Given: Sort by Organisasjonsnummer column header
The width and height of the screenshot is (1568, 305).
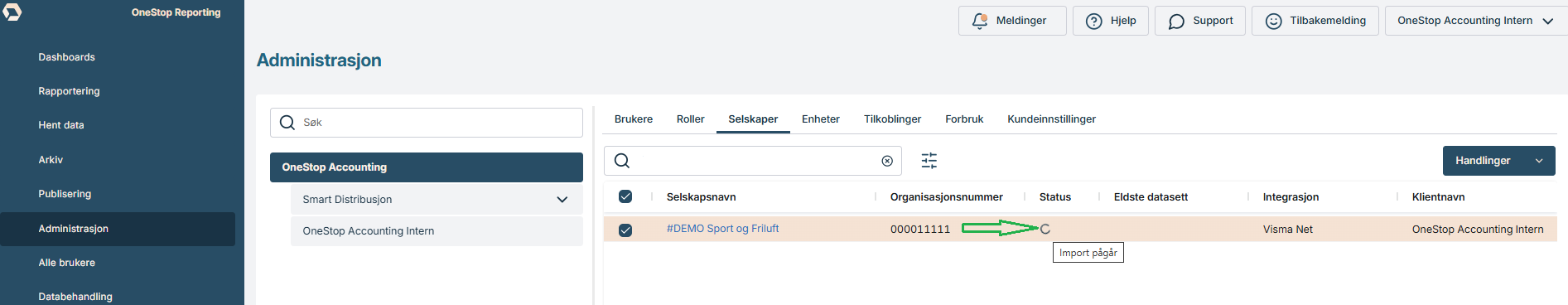Looking at the screenshot, I should tap(946, 197).
